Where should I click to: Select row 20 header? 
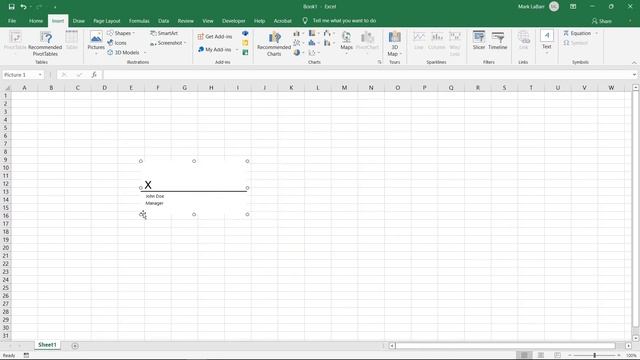coord(6,248)
